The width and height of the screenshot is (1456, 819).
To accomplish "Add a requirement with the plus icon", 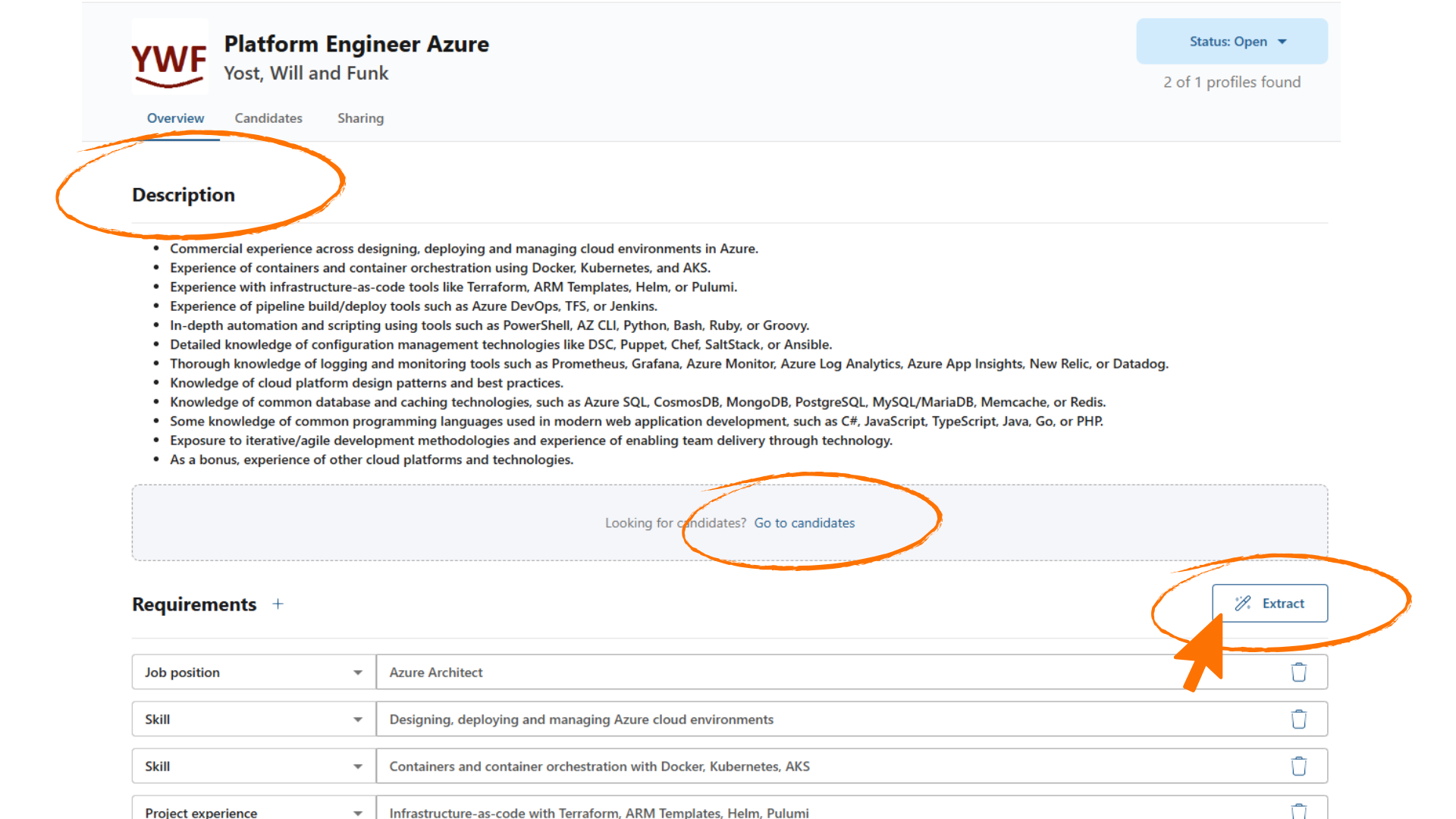I will pyautogui.click(x=278, y=604).
